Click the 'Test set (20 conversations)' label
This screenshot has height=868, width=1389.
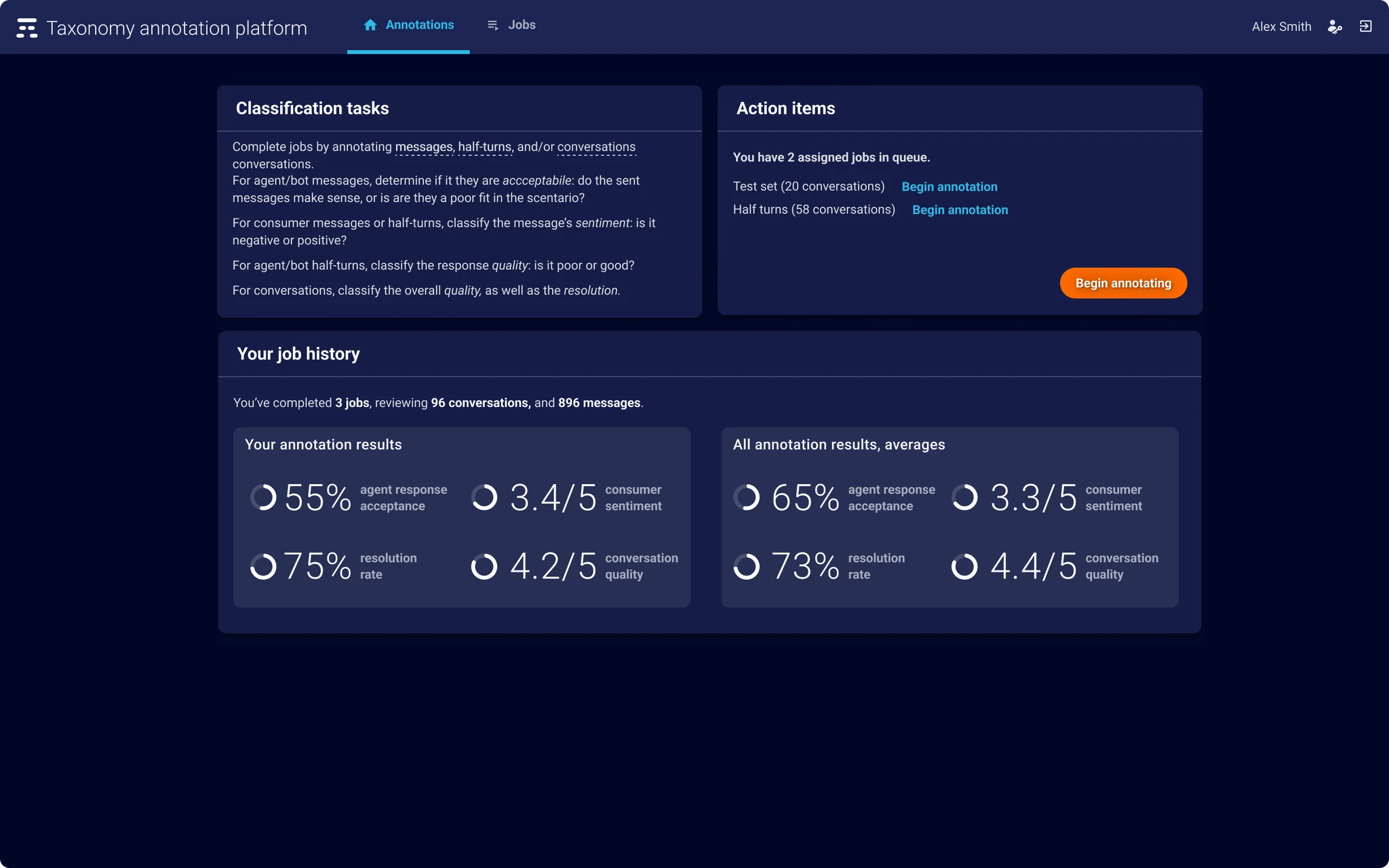coord(808,186)
